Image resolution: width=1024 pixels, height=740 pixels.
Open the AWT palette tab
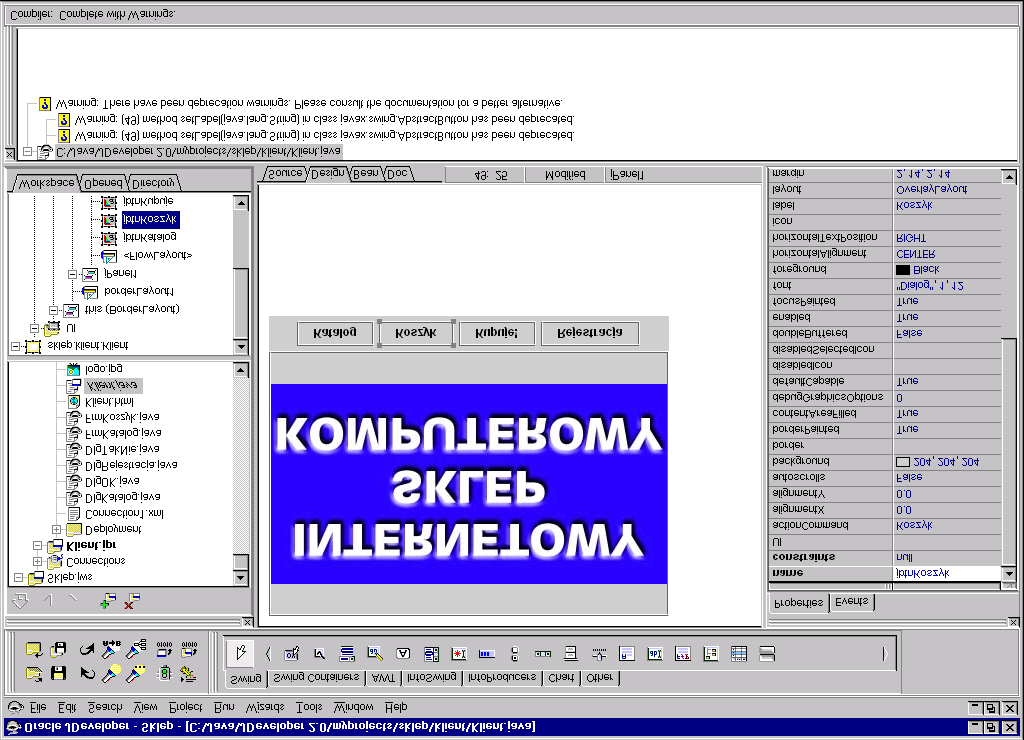(x=383, y=678)
